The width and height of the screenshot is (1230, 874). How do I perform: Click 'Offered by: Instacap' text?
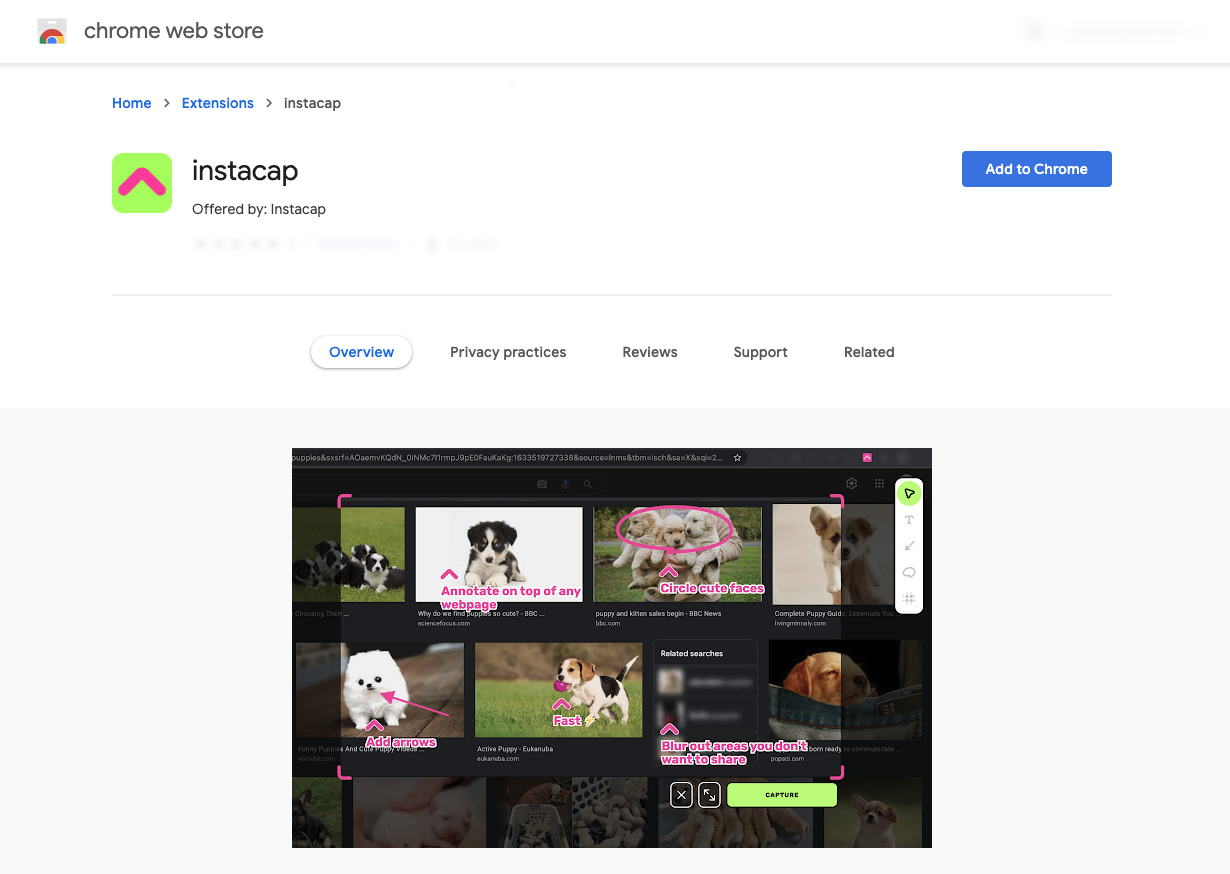click(x=259, y=209)
